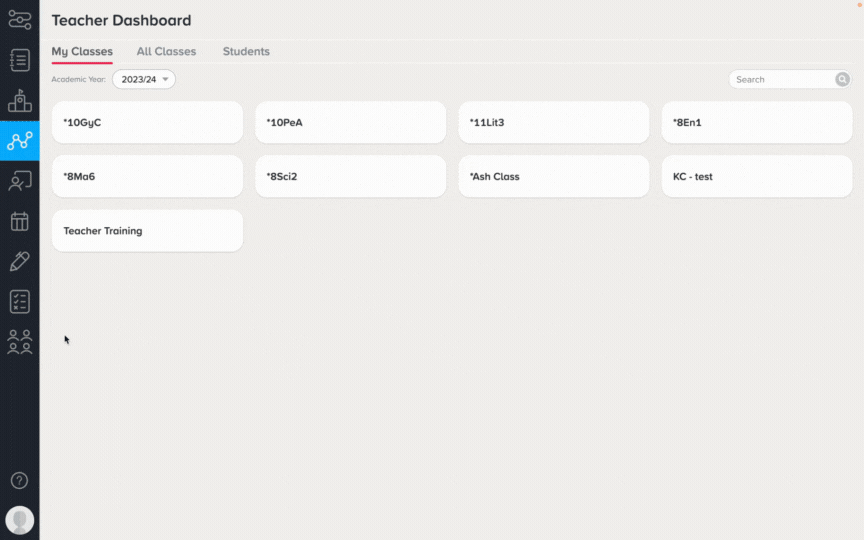Viewport: 864px width, 540px height.
Task: Open the leaderboard podium icon in sidebar
Action: pyautogui.click(x=20, y=100)
